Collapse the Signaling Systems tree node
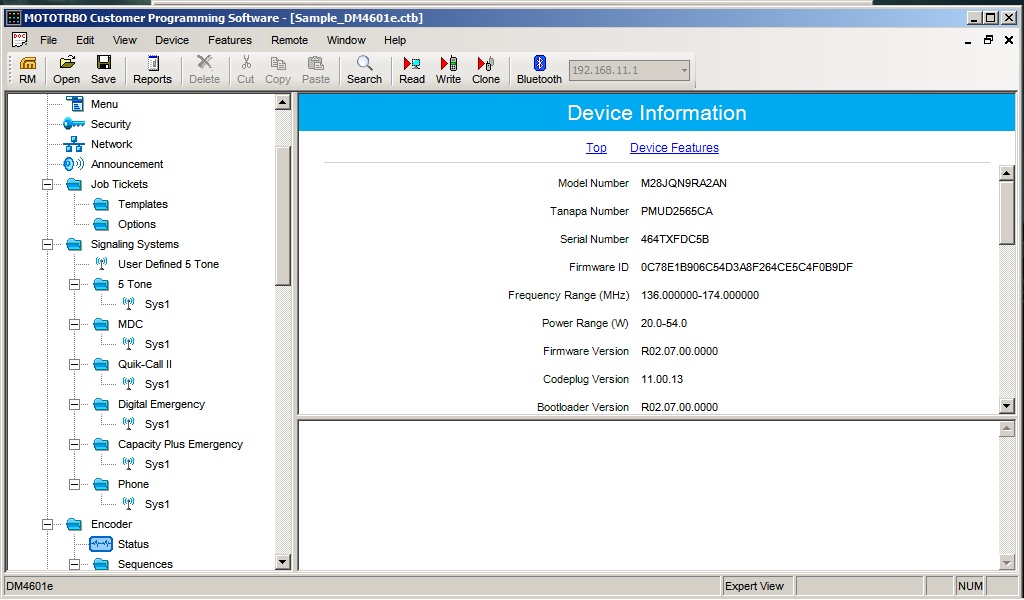The height and width of the screenshot is (600, 1024). click(x=48, y=245)
